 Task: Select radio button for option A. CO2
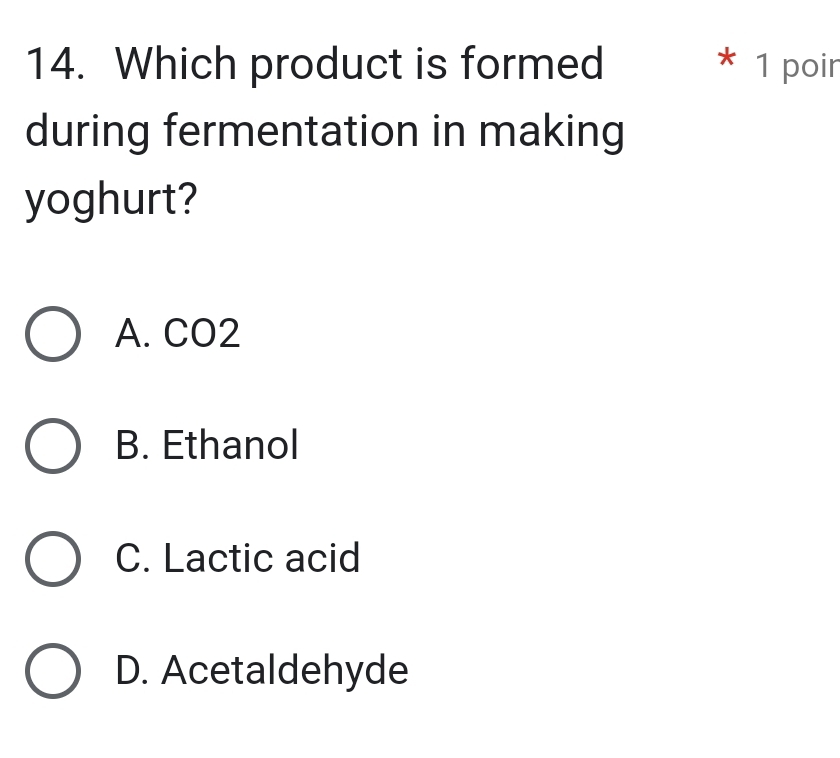[55, 334]
